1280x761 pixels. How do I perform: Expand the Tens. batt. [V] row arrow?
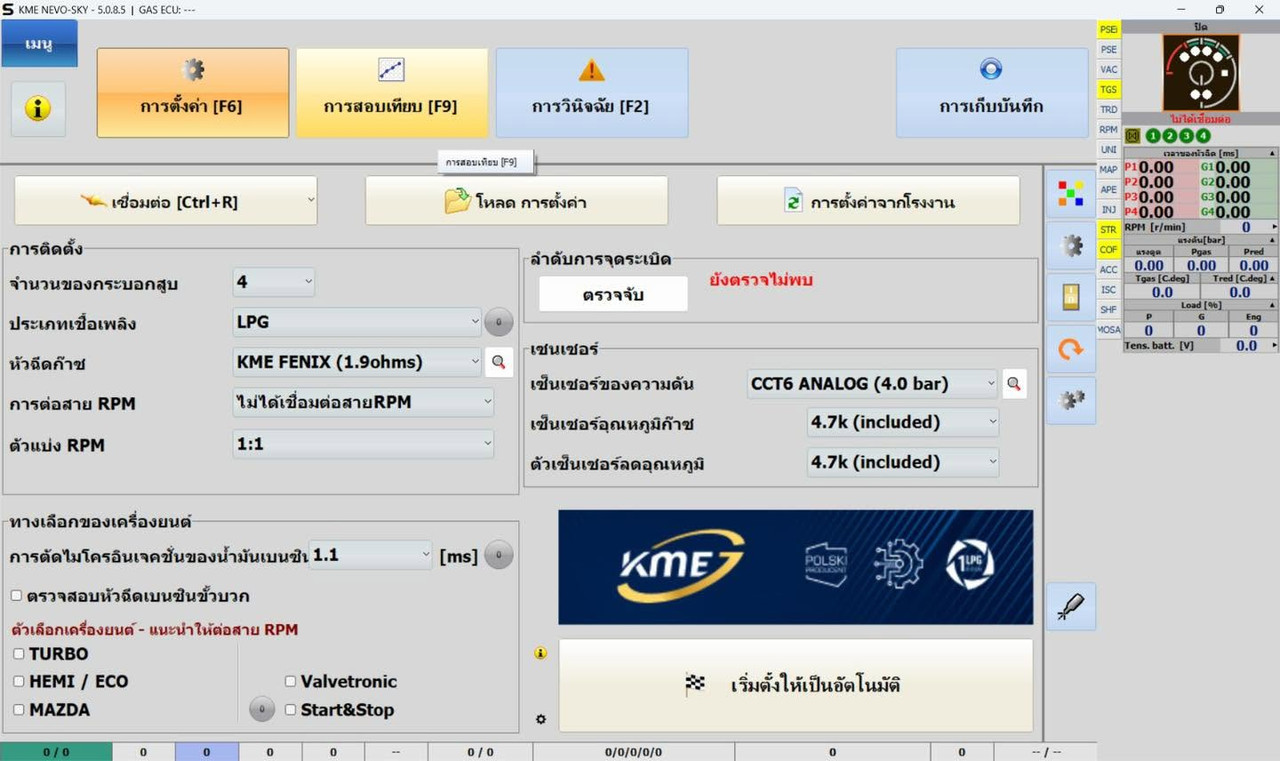(1274, 345)
